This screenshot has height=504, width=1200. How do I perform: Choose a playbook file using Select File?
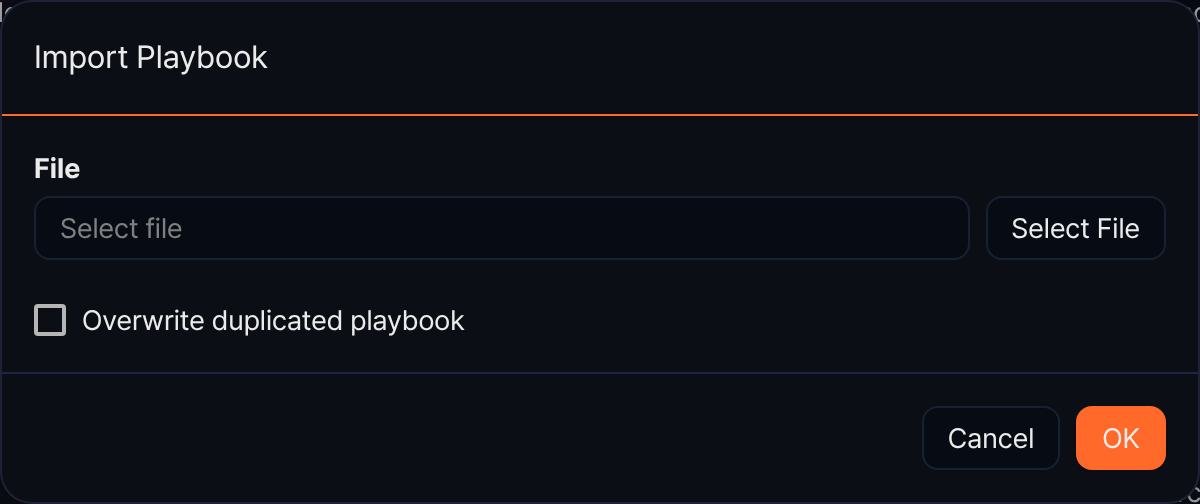coord(1075,228)
